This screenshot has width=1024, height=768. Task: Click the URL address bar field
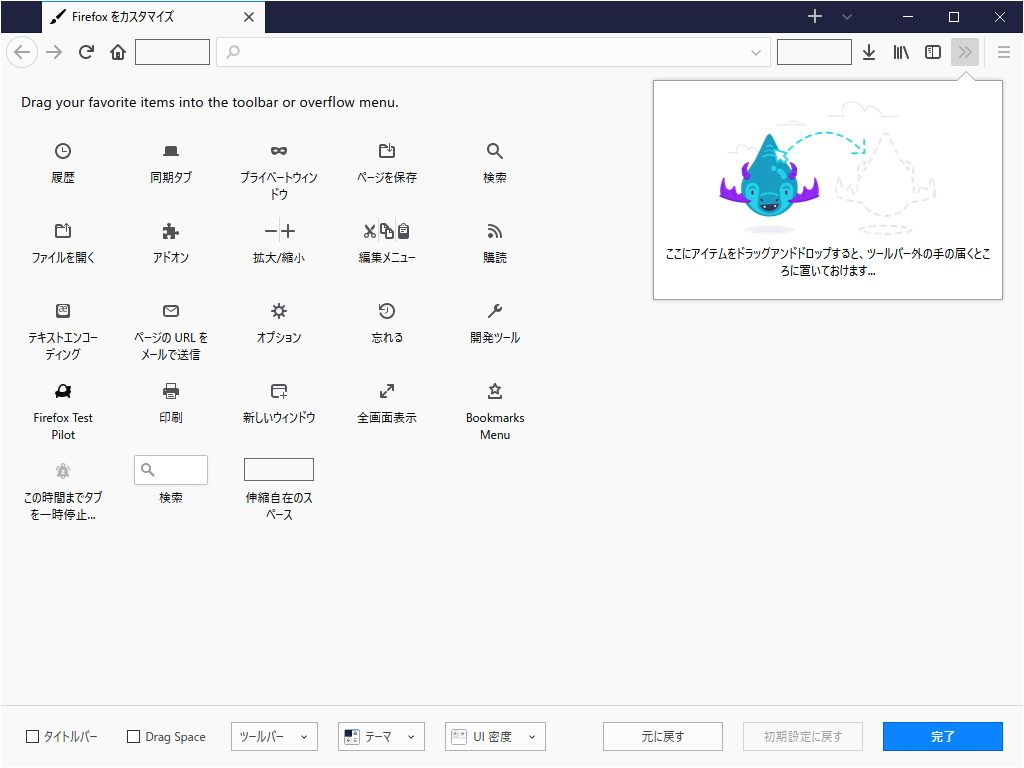click(x=493, y=52)
